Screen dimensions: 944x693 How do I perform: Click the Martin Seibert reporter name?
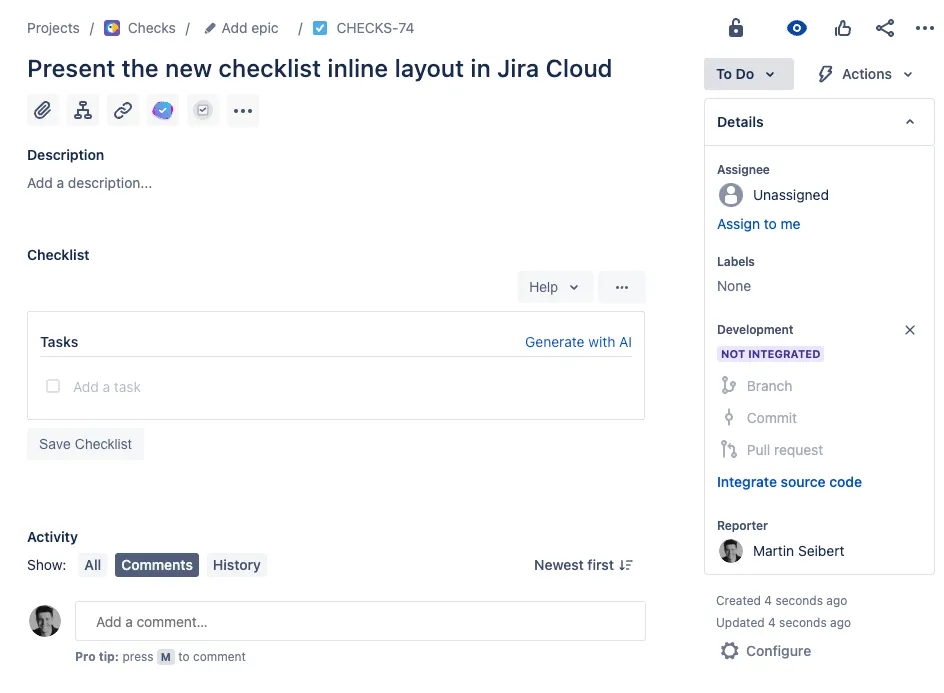pos(798,551)
